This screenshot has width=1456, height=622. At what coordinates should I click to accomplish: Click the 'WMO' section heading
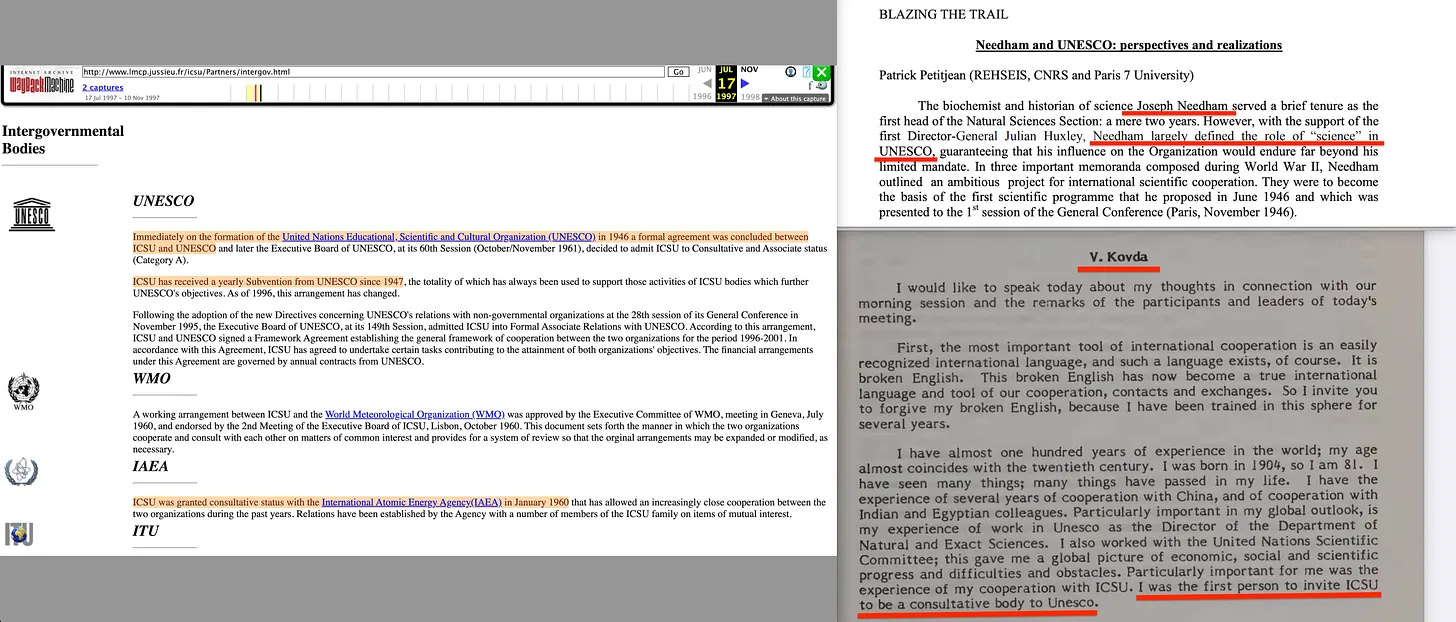(152, 378)
